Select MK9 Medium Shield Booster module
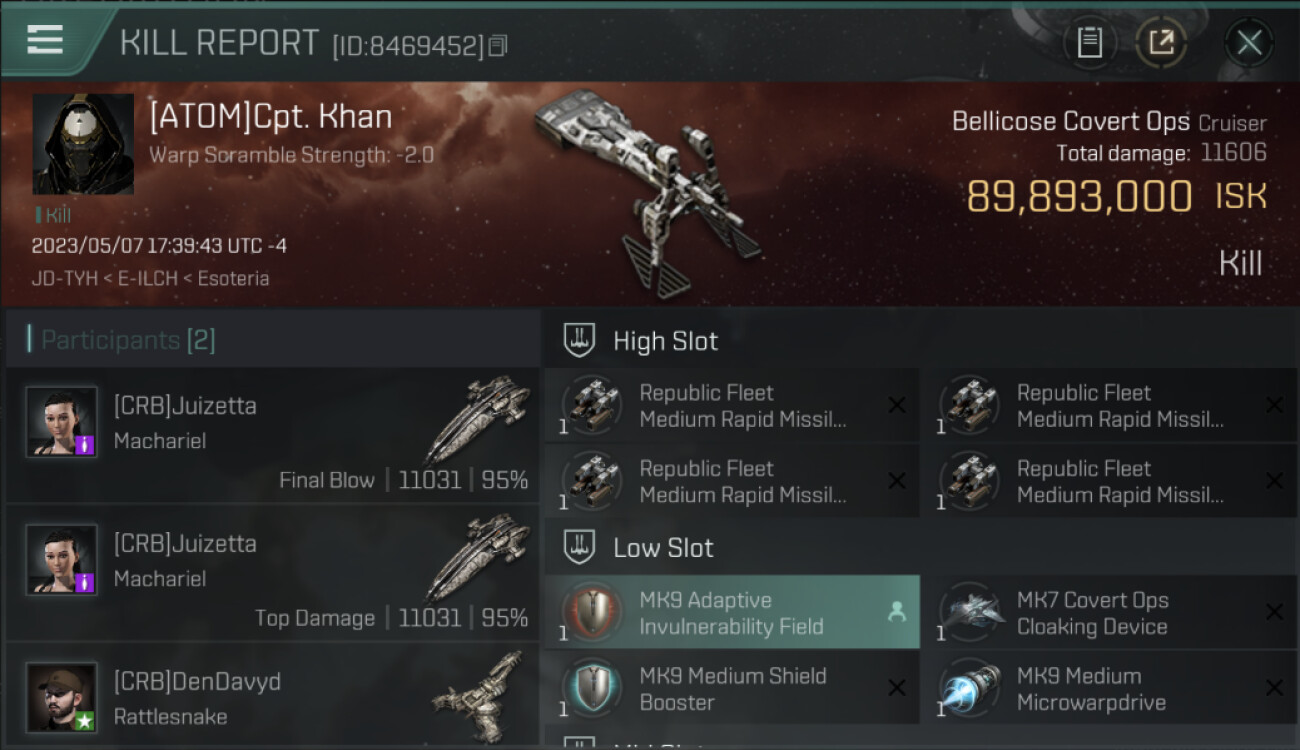The height and width of the screenshot is (750, 1300). click(732, 688)
